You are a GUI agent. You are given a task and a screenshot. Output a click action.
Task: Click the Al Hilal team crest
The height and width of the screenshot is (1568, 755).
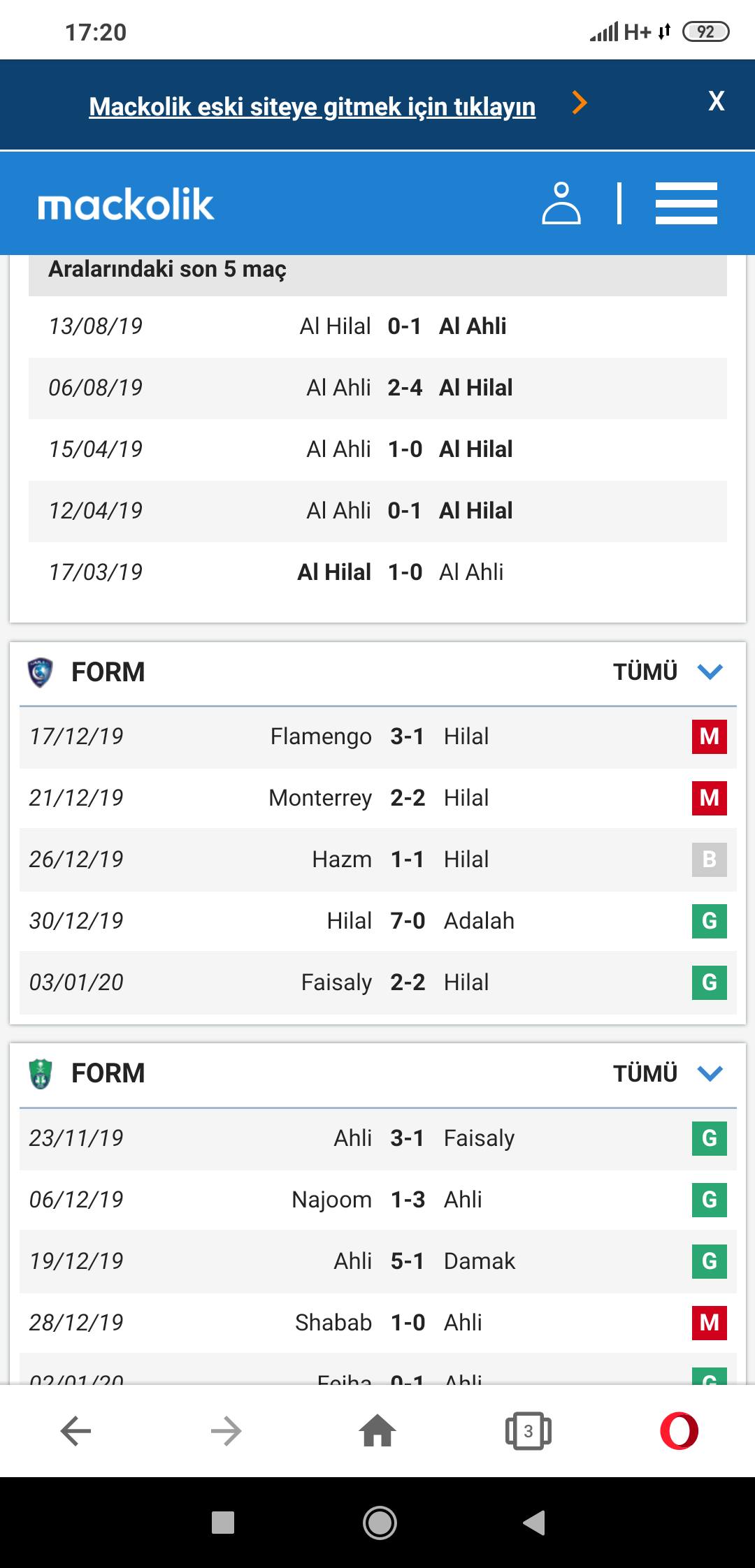pos(40,672)
